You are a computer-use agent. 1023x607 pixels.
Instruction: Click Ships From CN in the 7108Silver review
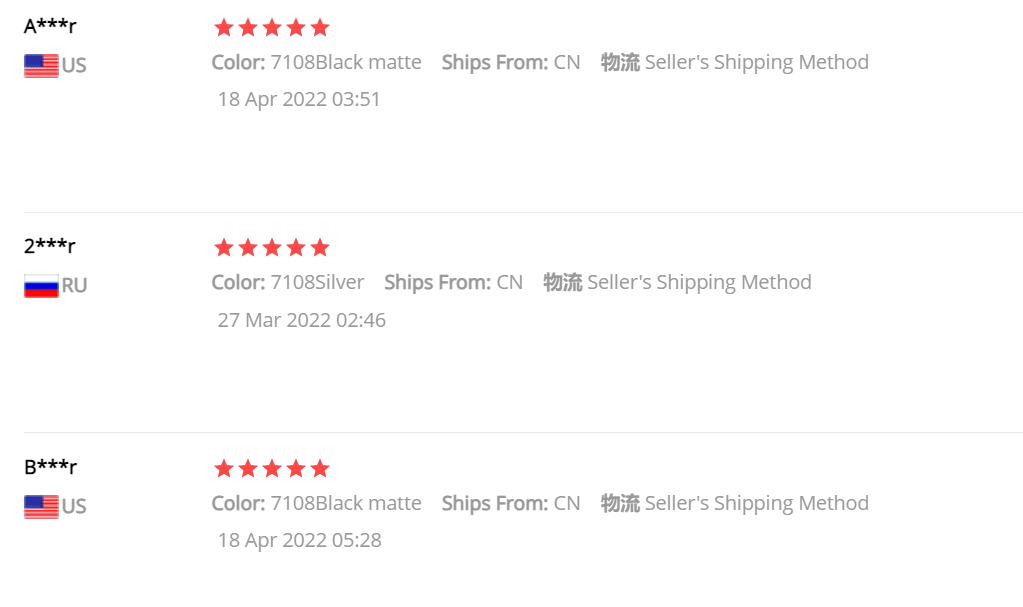[x=453, y=282]
